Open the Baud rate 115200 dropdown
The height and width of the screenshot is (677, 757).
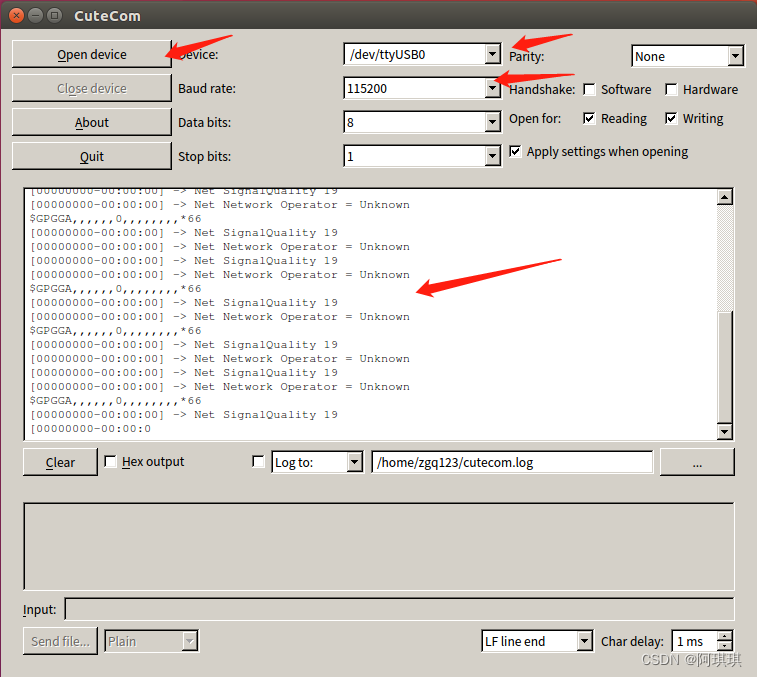[492, 88]
